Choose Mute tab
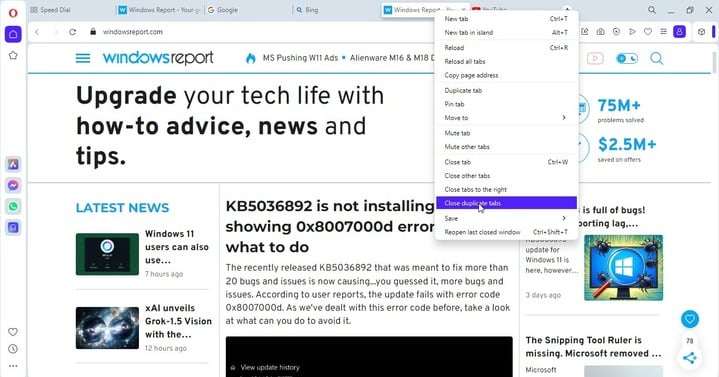The width and height of the screenshot is (719, 377). [506, 133]
